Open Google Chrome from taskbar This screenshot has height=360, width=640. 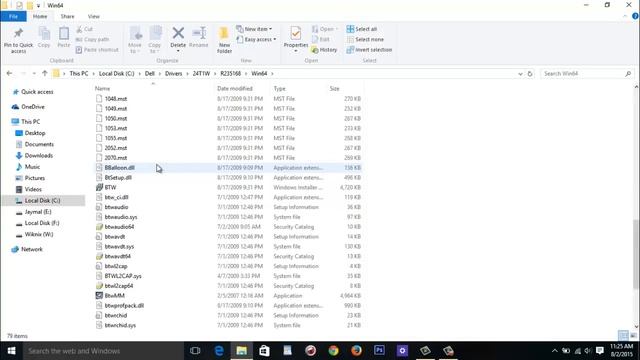(x=333, y=351)
